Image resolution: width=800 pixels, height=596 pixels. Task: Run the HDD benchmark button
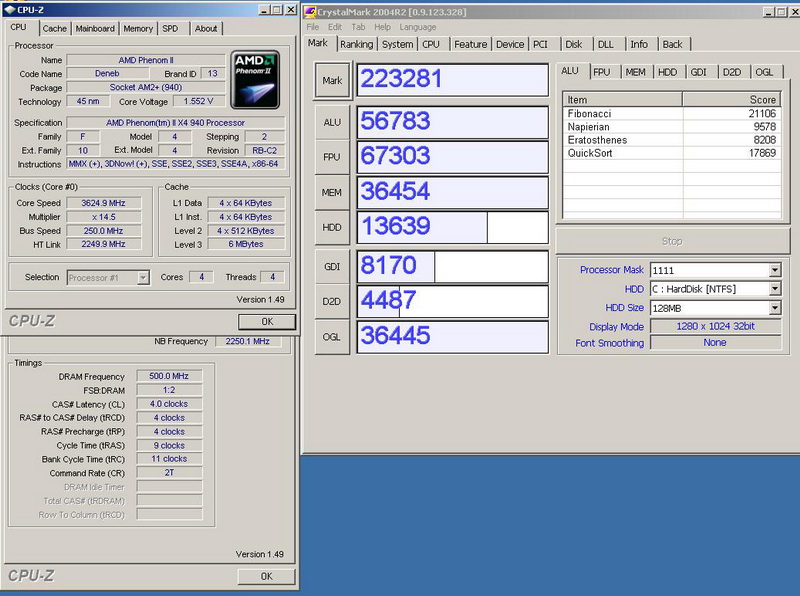pos(332,228)
